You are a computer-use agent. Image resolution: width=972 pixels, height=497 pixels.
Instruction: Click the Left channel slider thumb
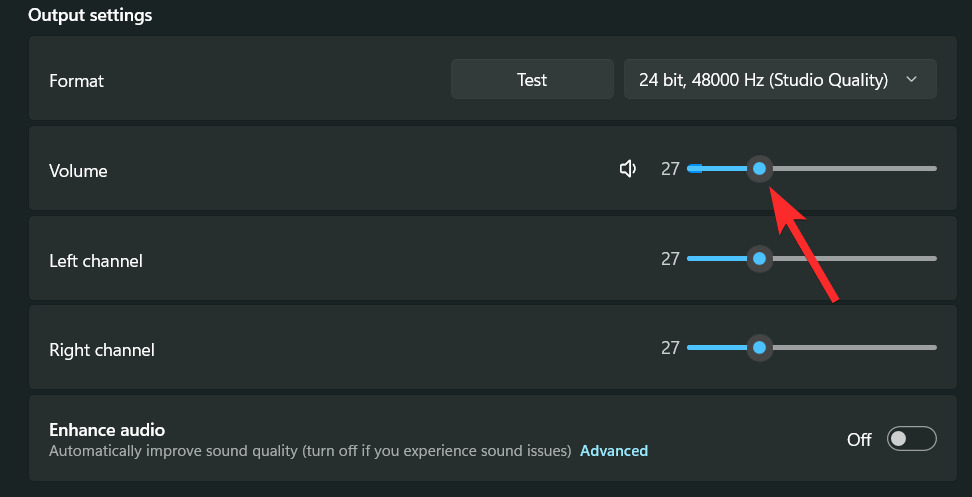[759, 259]
